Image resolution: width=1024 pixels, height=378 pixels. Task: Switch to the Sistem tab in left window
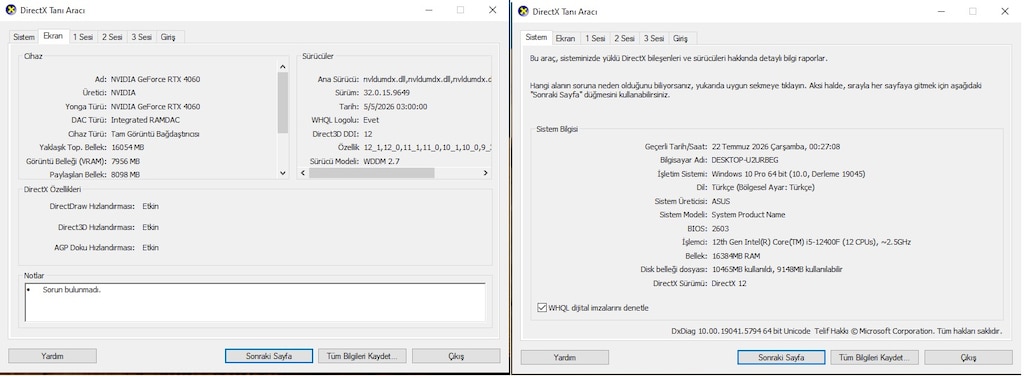24,37
